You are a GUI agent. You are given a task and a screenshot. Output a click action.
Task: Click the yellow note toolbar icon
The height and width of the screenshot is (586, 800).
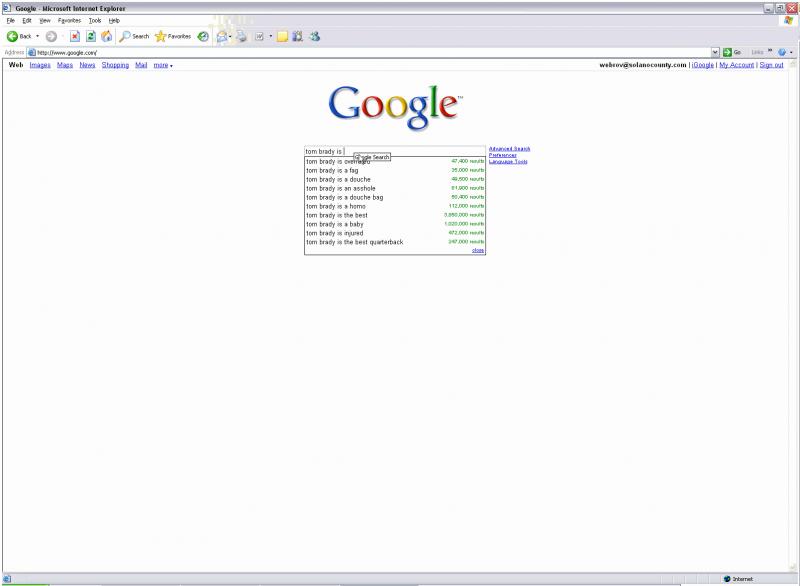click(x=282, y=36)
